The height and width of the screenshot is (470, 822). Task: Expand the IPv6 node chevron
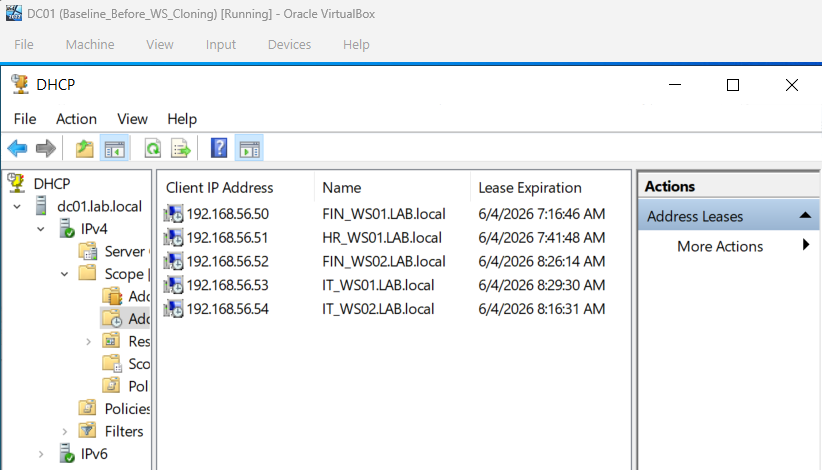click(x=41, y=454)
